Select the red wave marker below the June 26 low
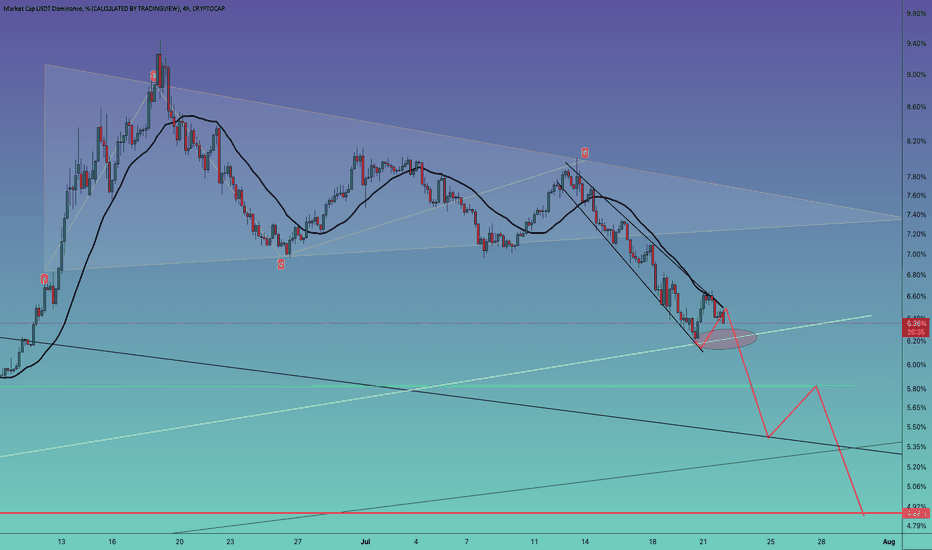Image resolution: width=932 pixels, height=550 pixels. coord(281,265)
